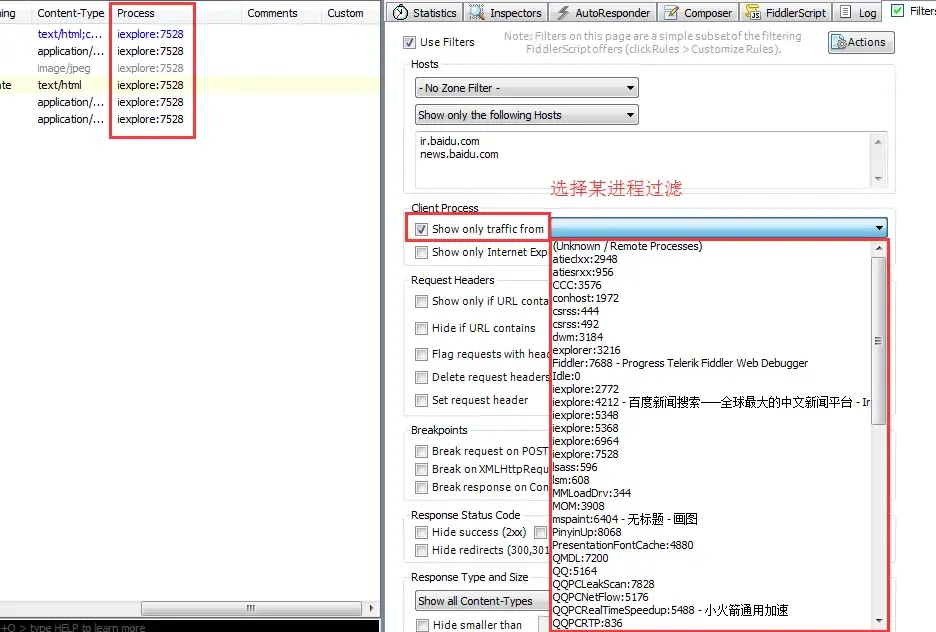This screenshot has height=632, width=936.
Task: Expand the Show only the following Hosts dropdown
Action: coord(526,115)
